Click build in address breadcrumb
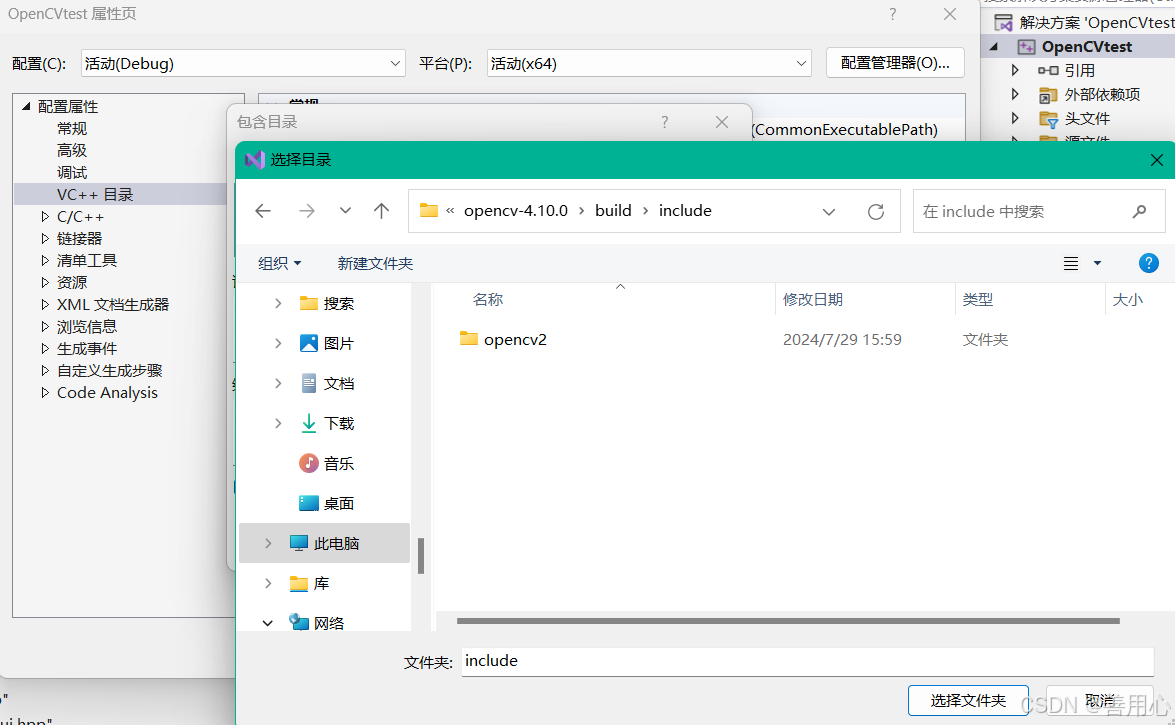Image resolution: width=1175 pixels, height=725 pixels. click(613, 211)
